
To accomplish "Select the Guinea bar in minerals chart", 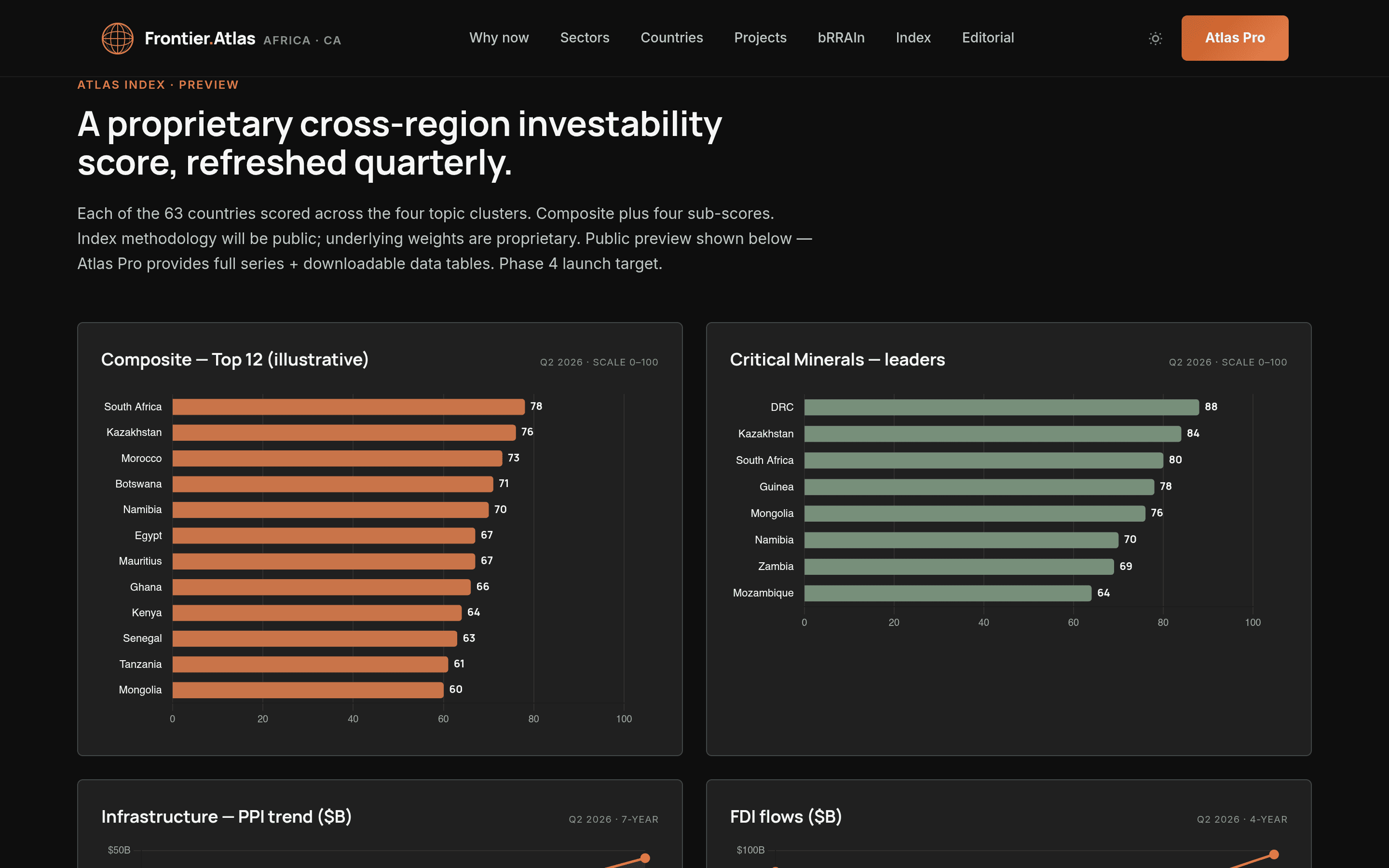I will 979,487.
